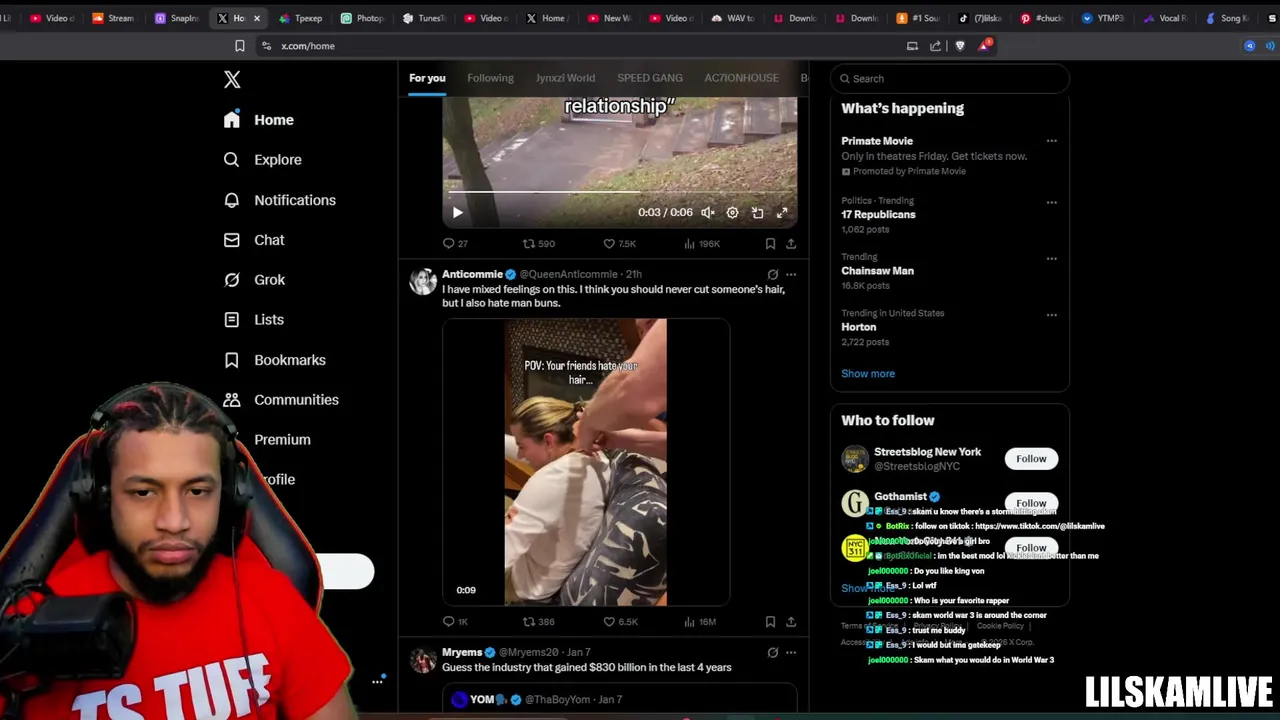1280x720 pixels.
Task: Reply to Anticommie post with 1K comments
Action: pos(455,622)
